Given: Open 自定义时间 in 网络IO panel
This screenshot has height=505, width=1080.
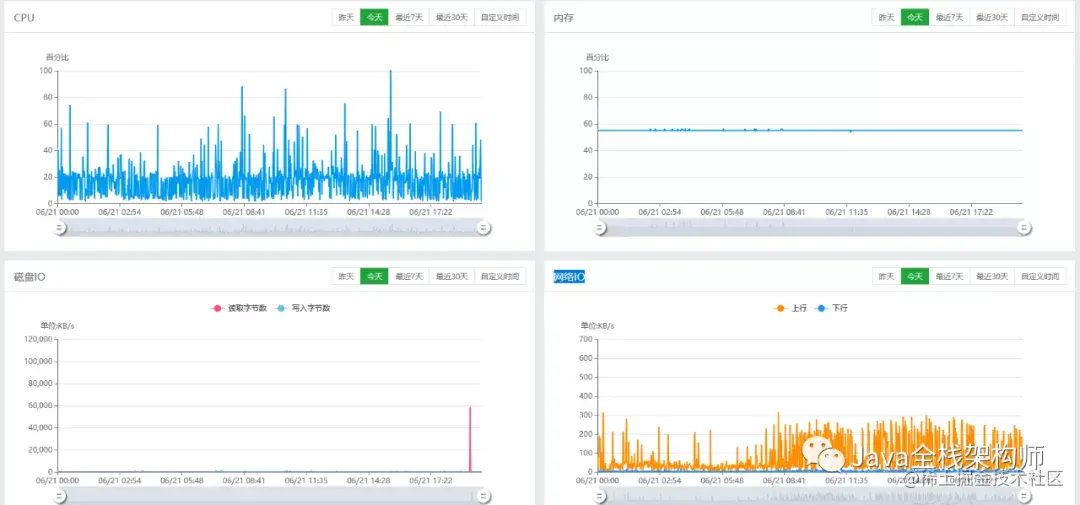Looking at the screenshot, I should click(x=1041, y=276).
